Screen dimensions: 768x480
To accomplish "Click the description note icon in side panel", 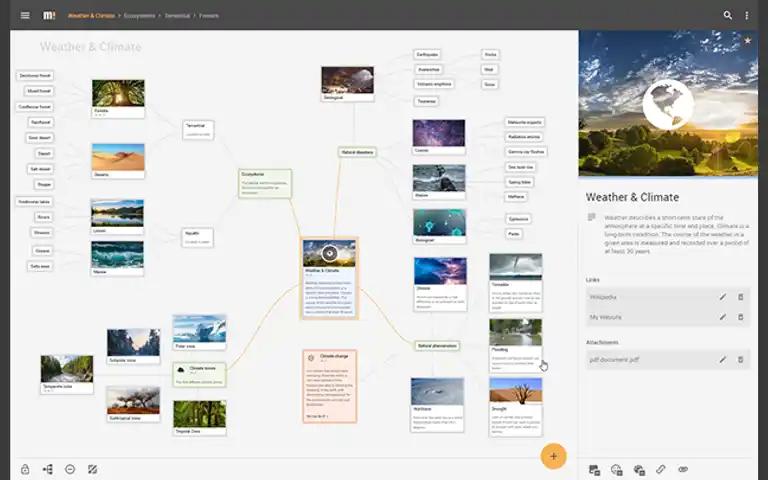I will click(592, 217).
